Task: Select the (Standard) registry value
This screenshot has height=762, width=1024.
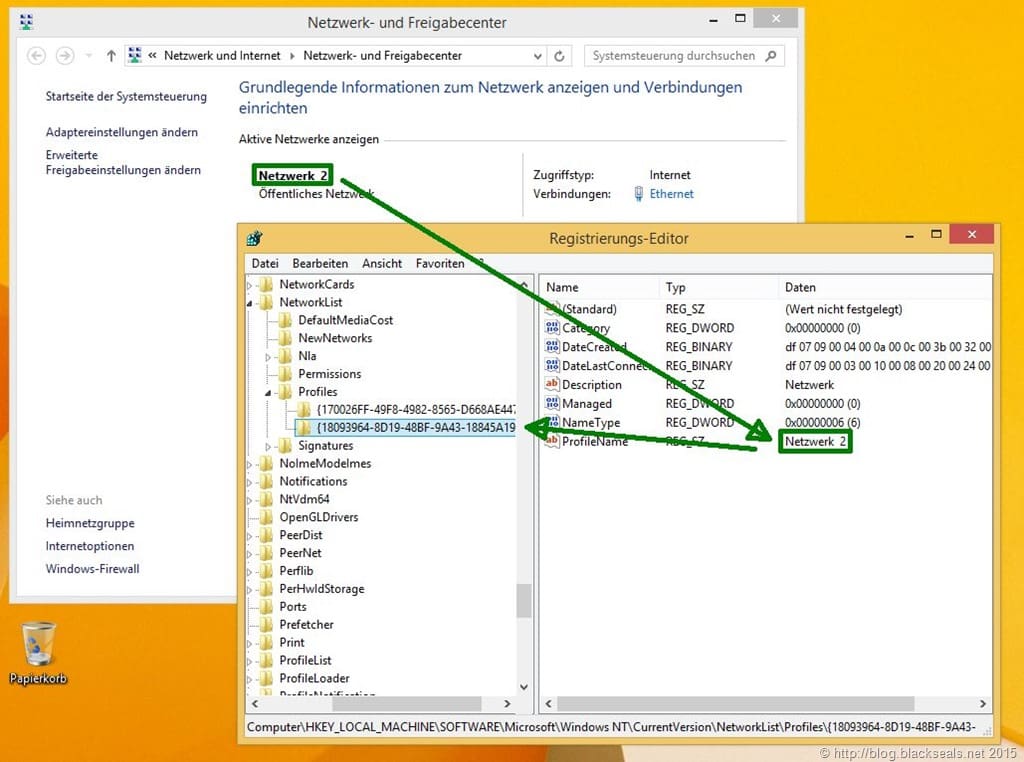Action: (589, 309)
